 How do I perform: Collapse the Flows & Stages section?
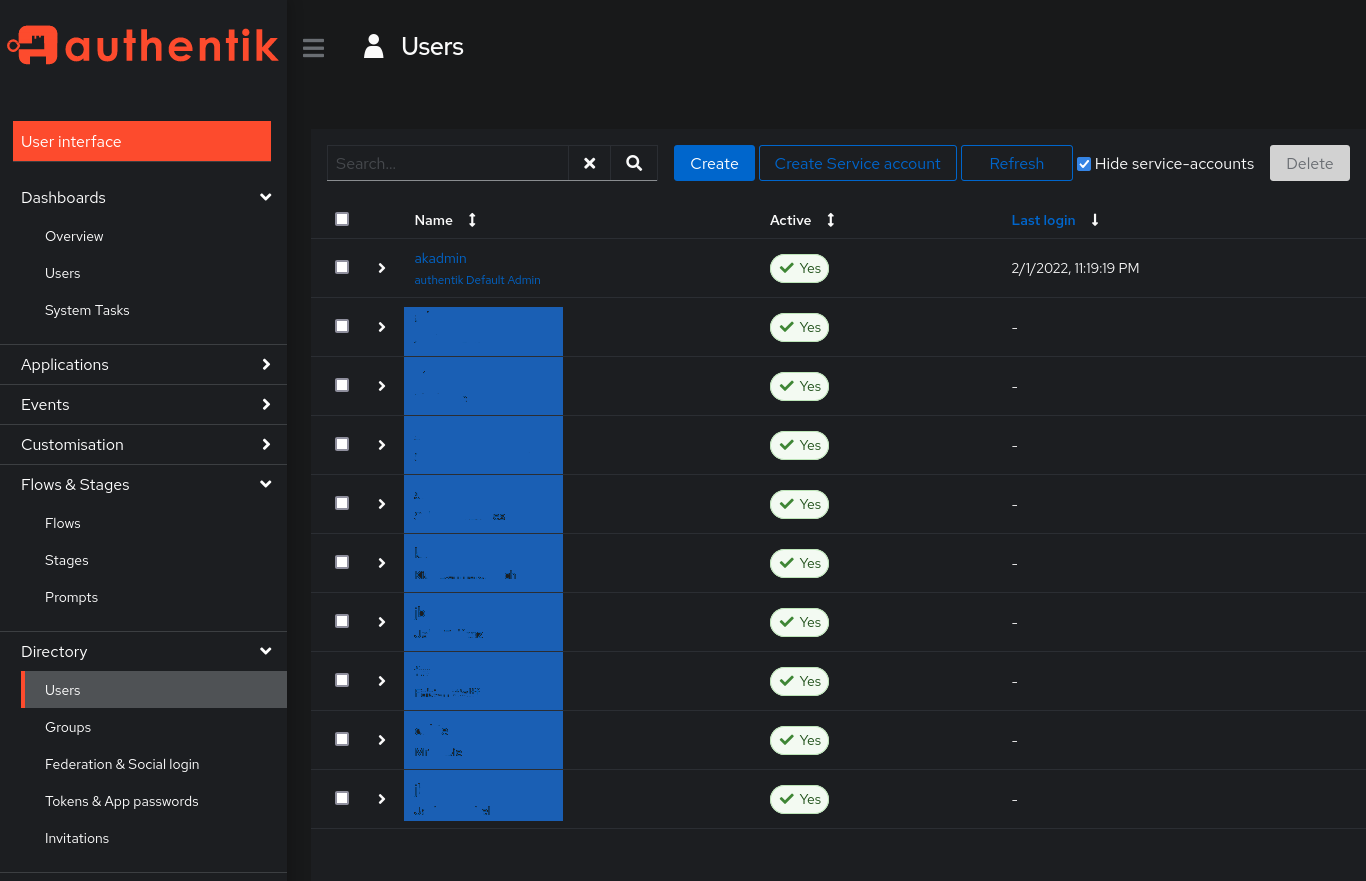pyautogui.click(x=266, y=484)
